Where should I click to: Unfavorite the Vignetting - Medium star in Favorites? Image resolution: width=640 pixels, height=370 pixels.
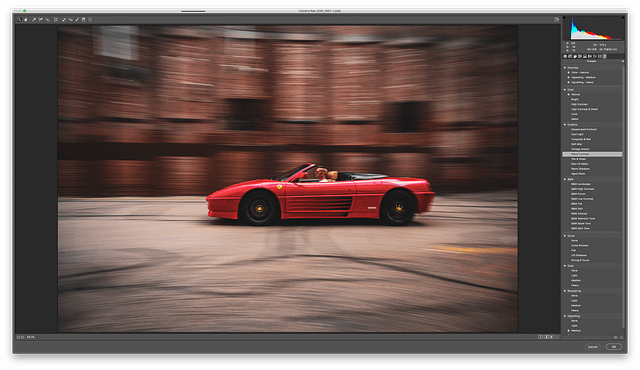[x=569, y=78]
